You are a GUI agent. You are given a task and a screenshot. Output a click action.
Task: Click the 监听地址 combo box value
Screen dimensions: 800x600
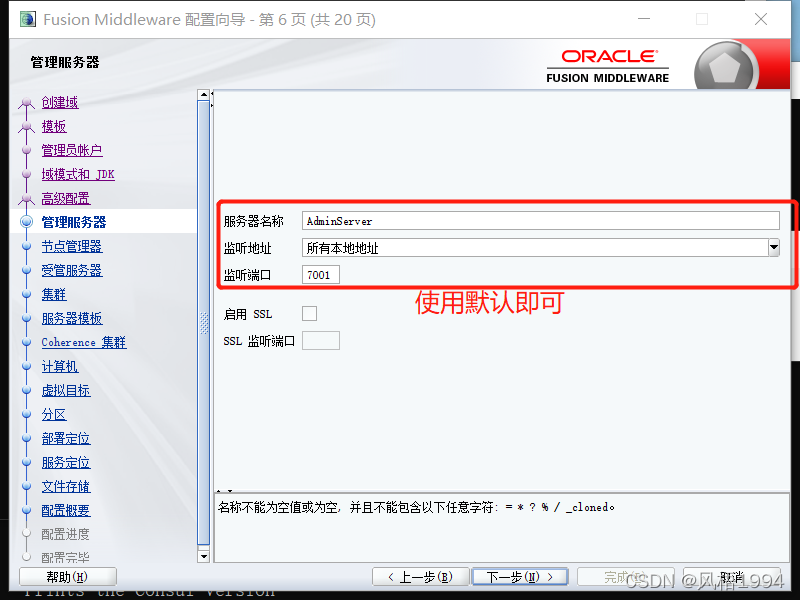pos(535,248)
